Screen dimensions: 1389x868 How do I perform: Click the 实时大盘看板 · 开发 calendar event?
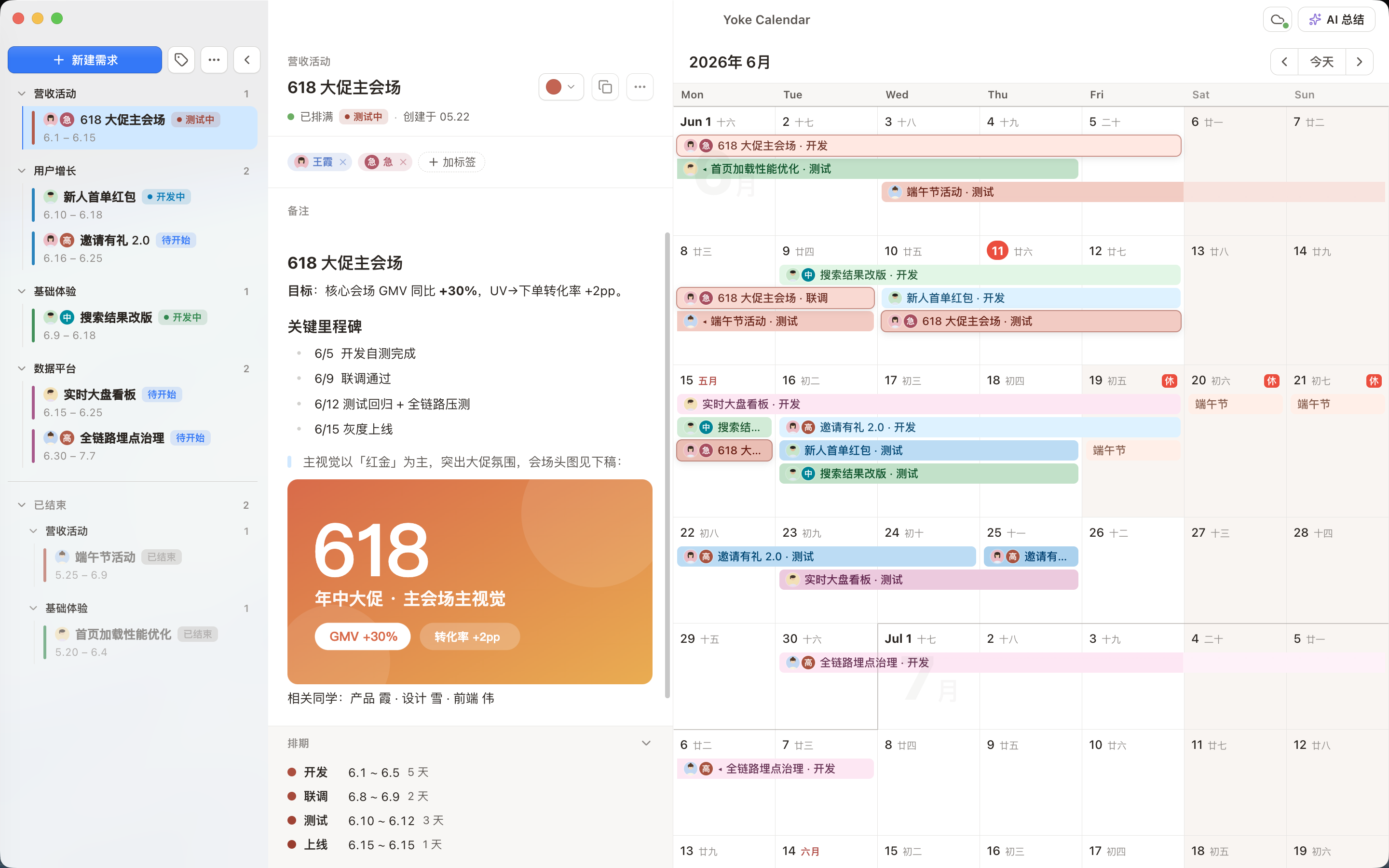tap(929, 404)
